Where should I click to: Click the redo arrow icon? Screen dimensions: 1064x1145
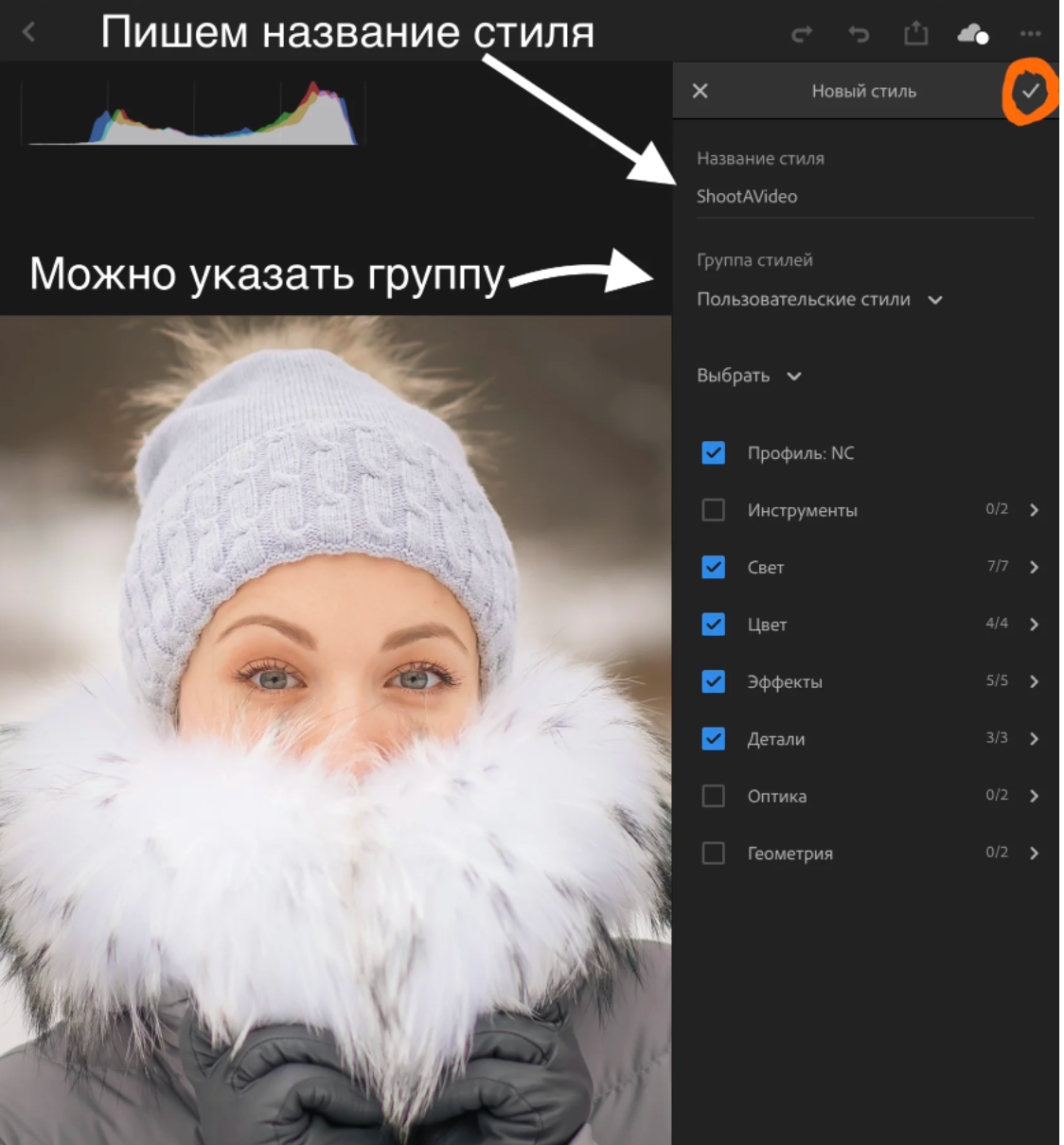(804, 31)
